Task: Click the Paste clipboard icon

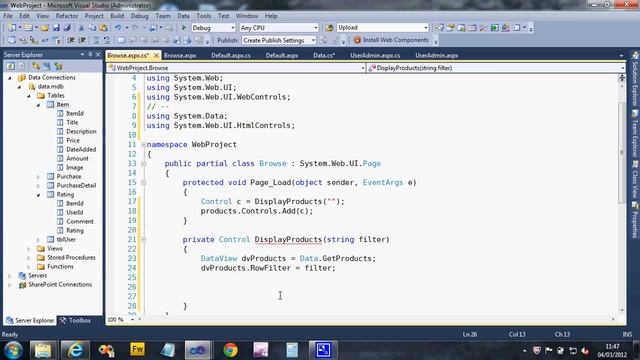Action: point(104,28)
